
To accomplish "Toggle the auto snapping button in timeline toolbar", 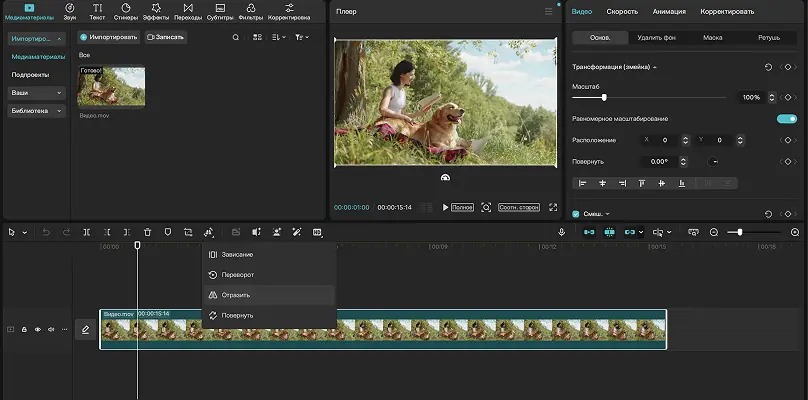I will point(610,232).
